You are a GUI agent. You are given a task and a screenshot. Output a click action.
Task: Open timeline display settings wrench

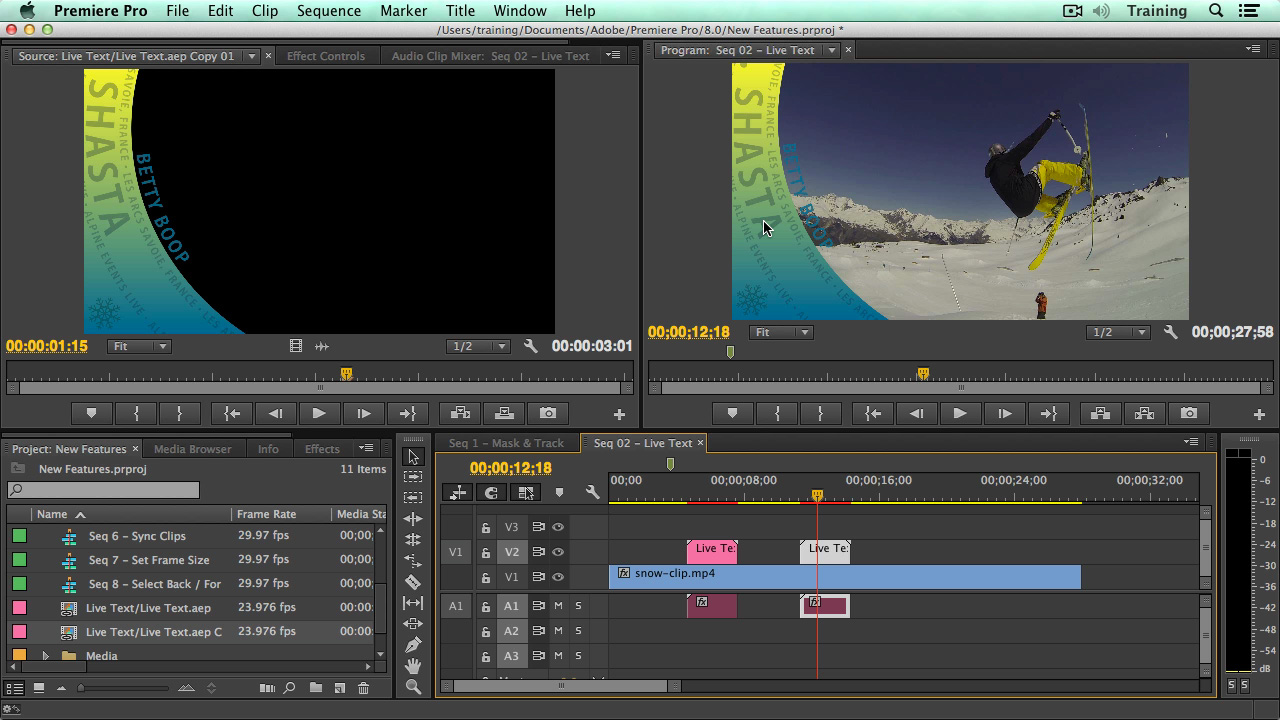pyautogui.click(x=592, y=492)
